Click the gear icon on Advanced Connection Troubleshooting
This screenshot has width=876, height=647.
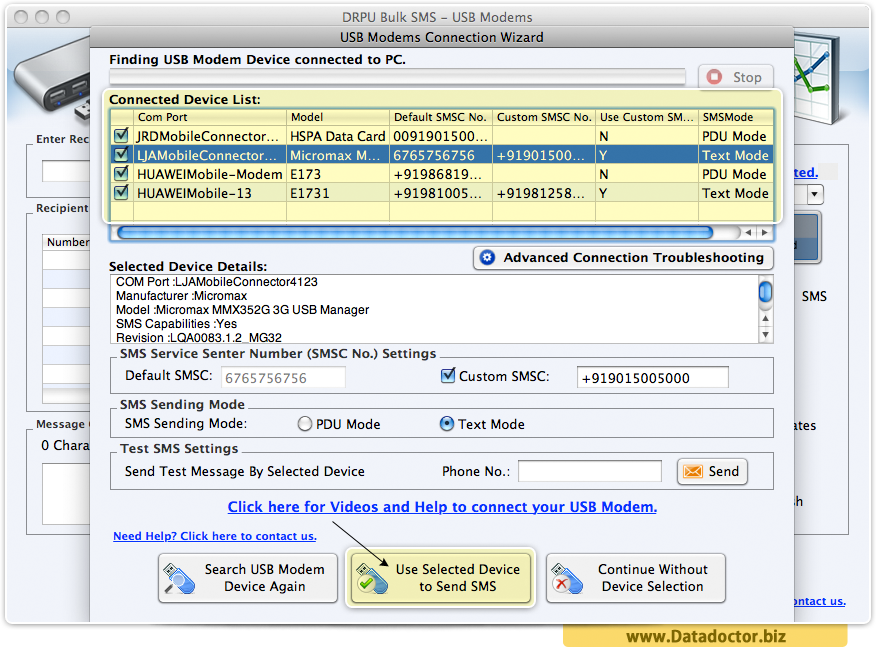click(488, 258)
